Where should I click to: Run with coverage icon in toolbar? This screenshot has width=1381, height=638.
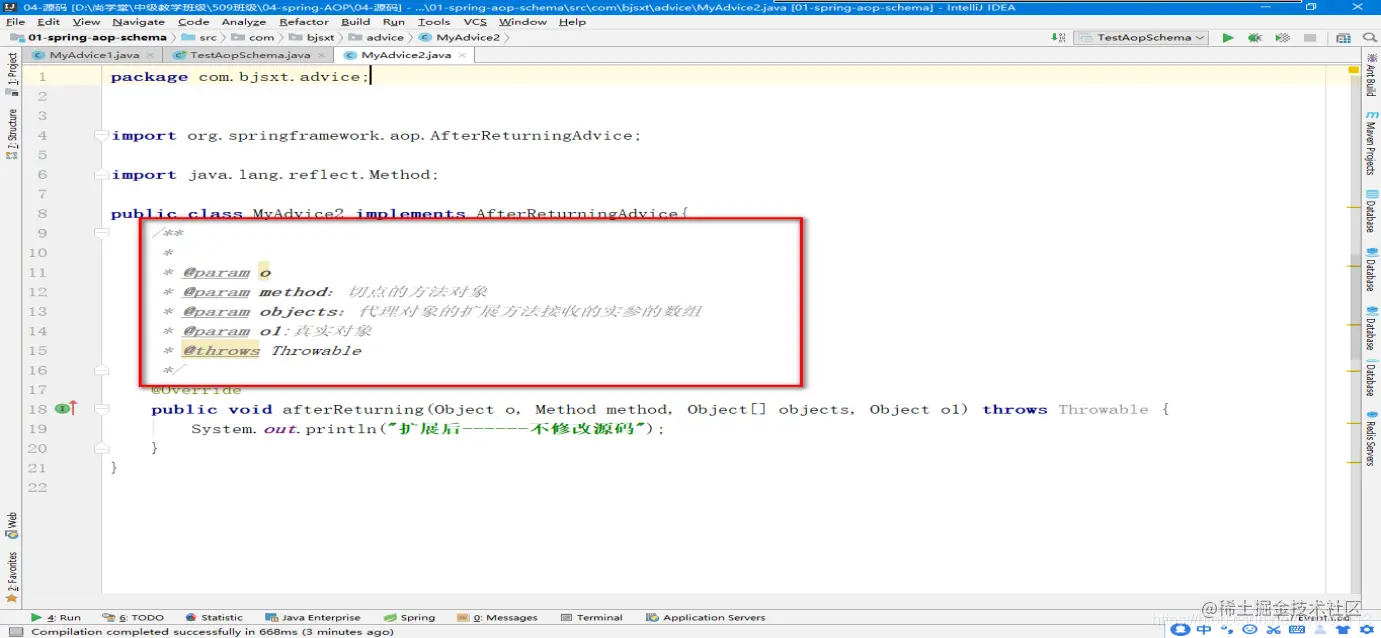[1281, 38]
